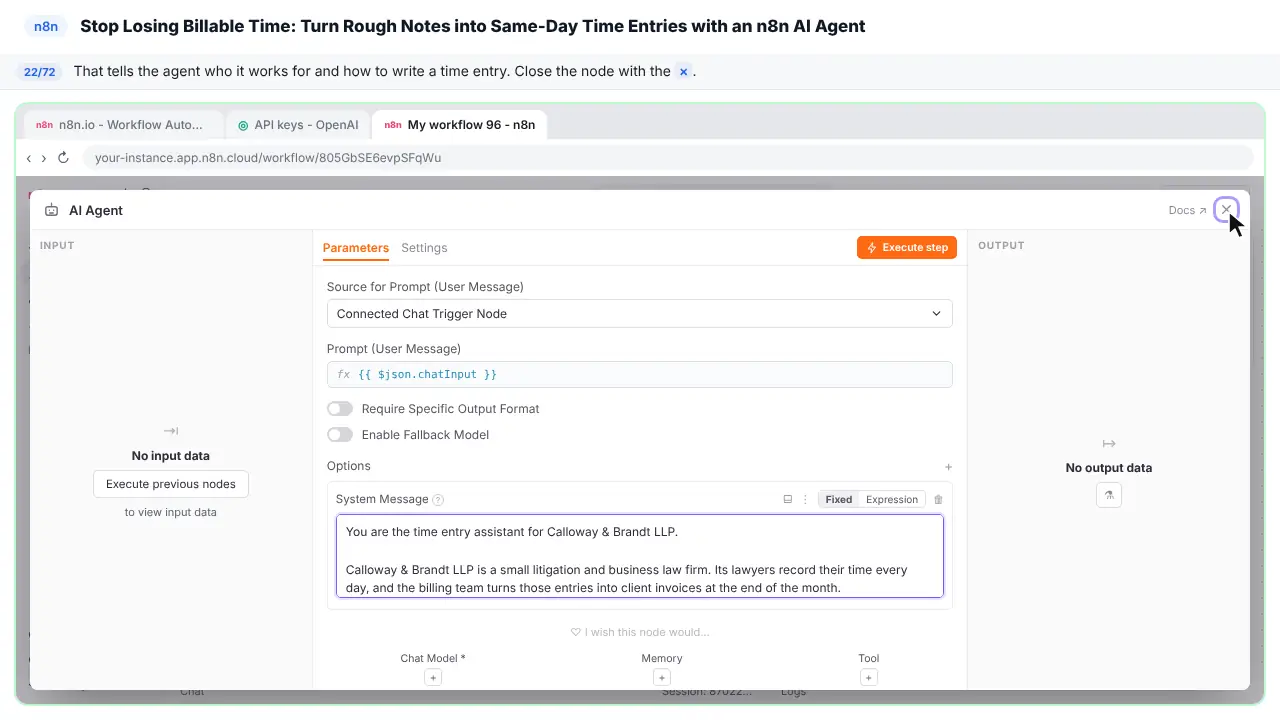Click 'I wish this node would...' link
This screenshot has width=1280, height=720.
(639, 632)
